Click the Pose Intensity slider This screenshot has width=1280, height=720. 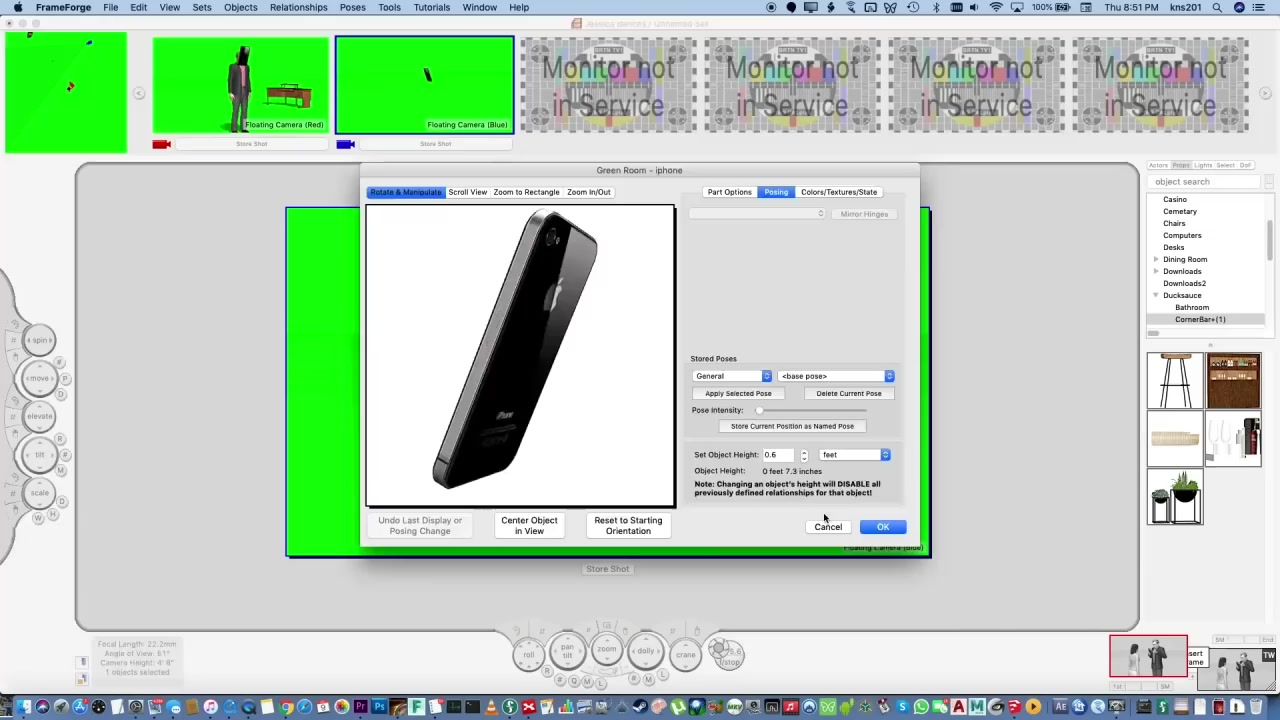(x=812, y=410)
